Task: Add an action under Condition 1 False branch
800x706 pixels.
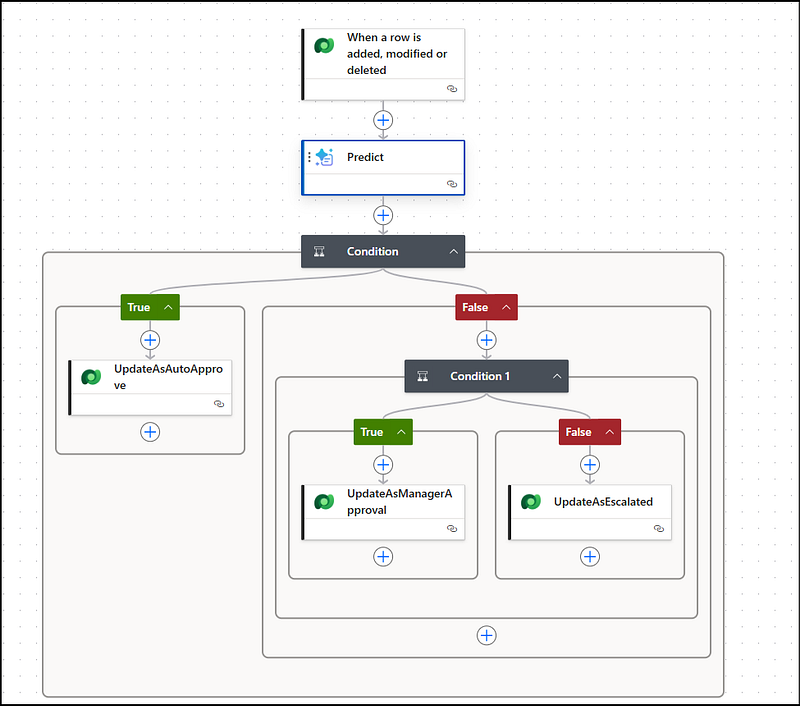Action: (x=590, y=465)
